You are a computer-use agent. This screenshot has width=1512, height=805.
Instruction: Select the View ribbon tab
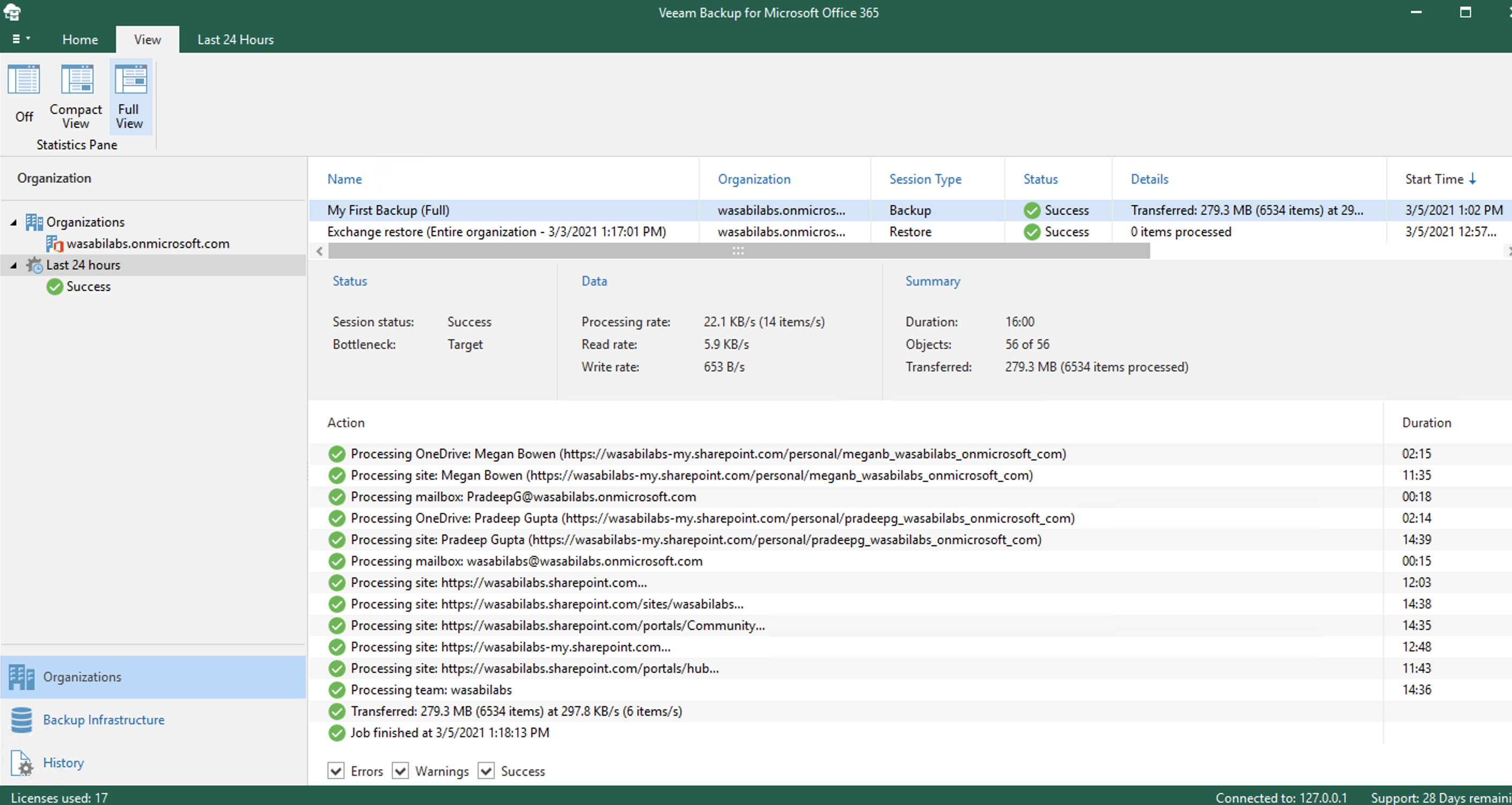(148, 39)
